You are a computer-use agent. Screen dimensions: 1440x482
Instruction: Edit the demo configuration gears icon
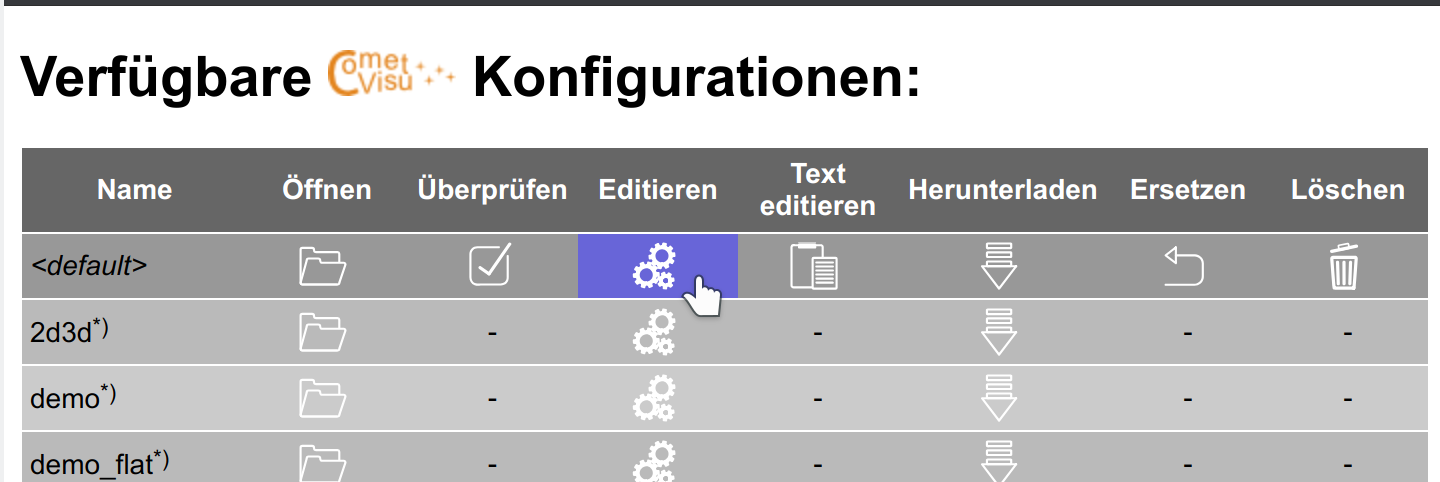pyautogui.click(x=655, y=399)
